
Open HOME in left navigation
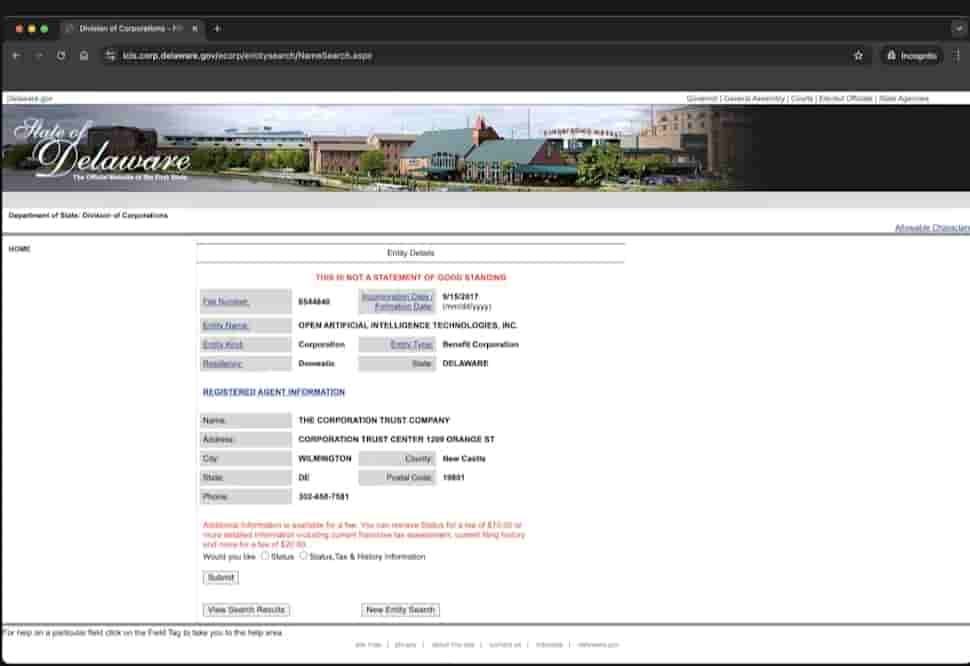20,249
